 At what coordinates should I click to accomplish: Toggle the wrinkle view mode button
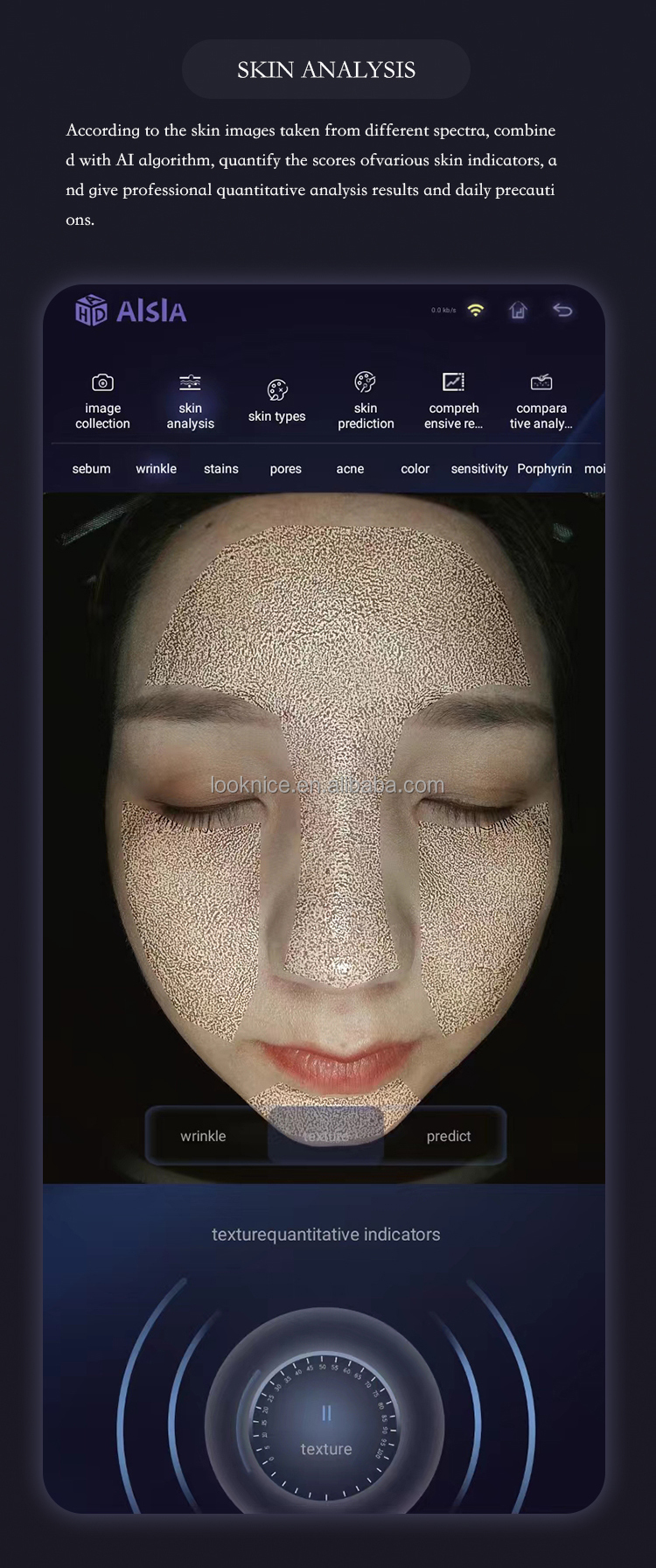(x=203, y=1136)
